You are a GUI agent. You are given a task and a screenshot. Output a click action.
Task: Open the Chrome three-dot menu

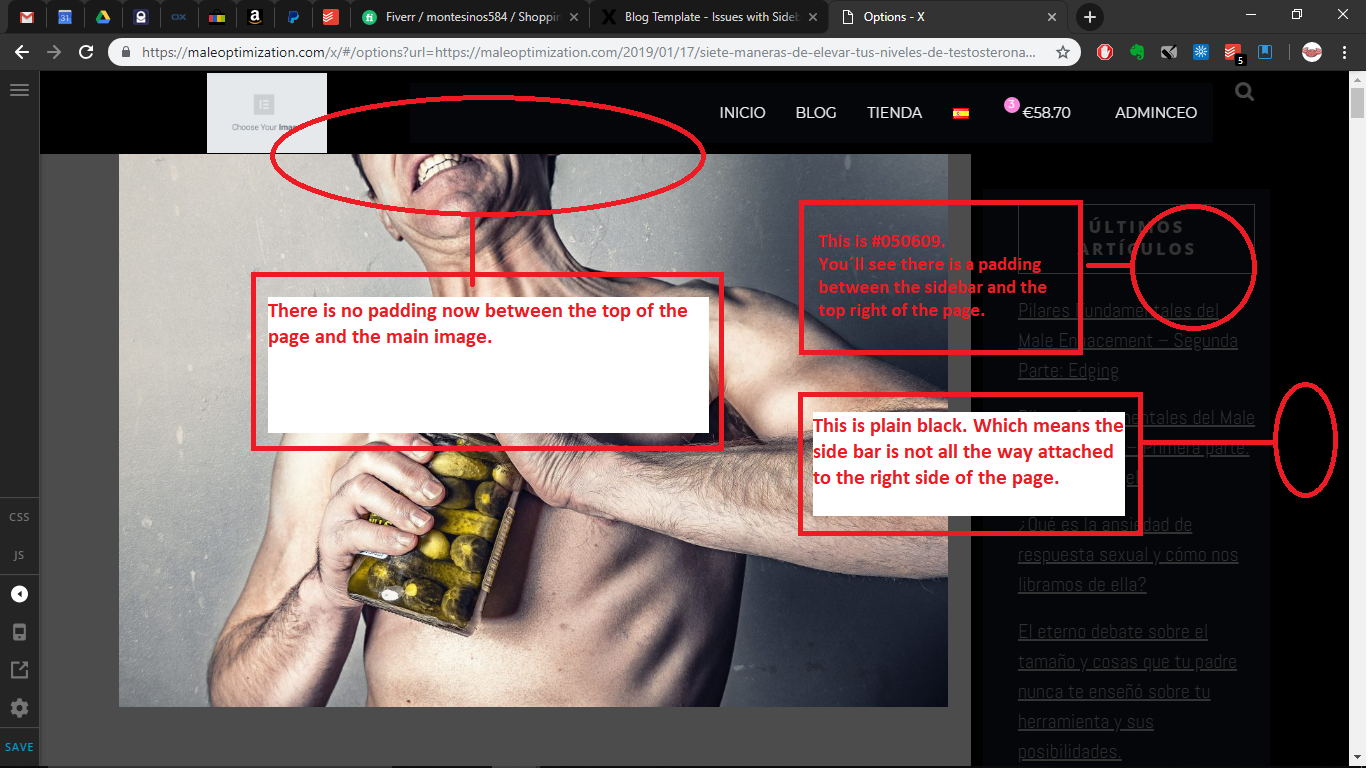[1345, 52]
